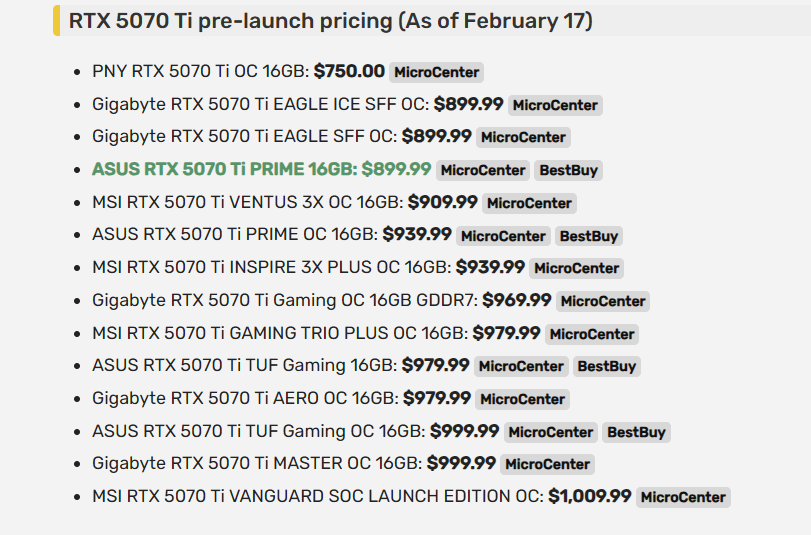
Task: Click BestBuy tag for ASUS TUF Gaming 16GB $979.99
Action: click(x=607, y=366)
